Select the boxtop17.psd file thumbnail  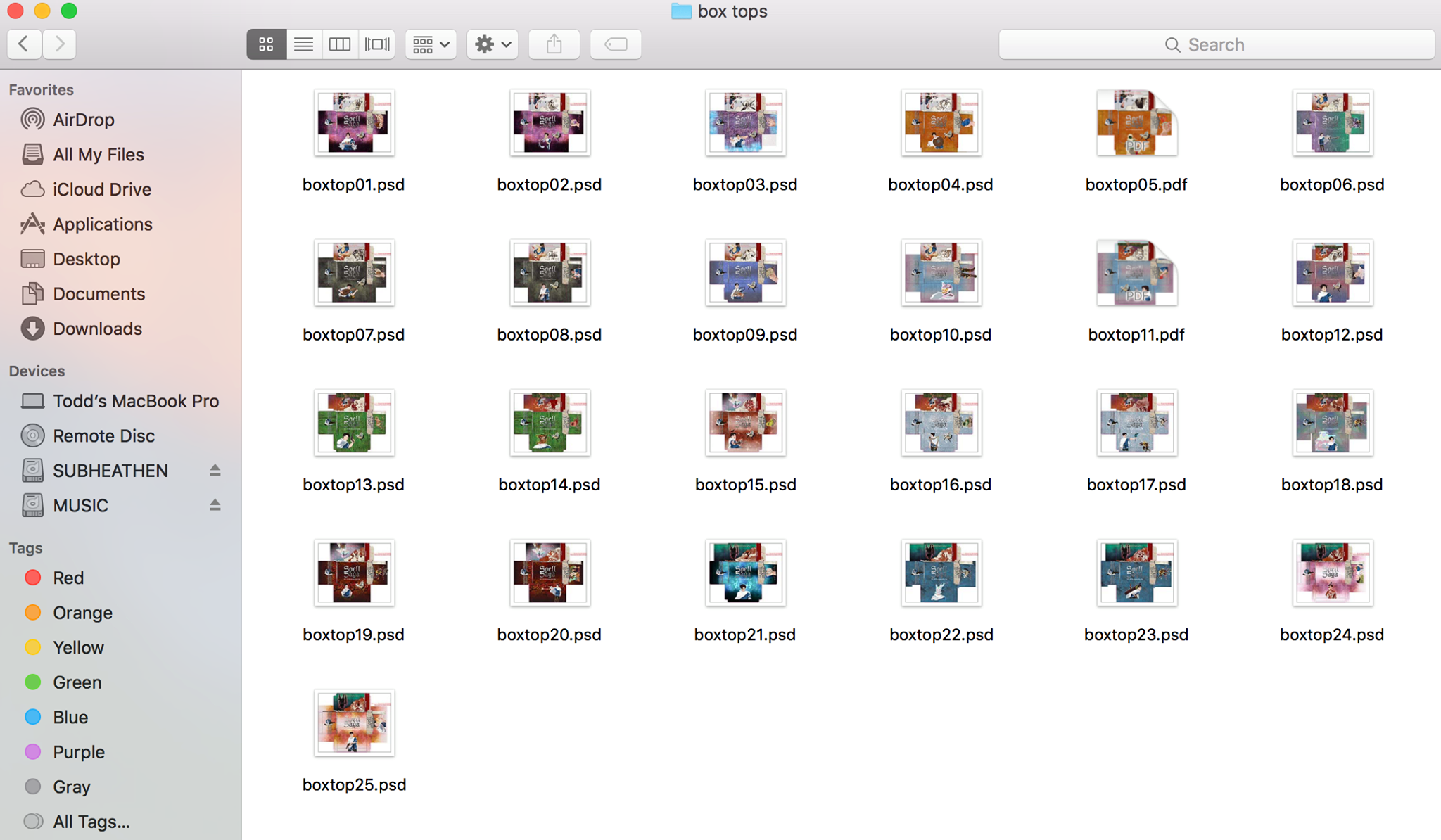coord(1136,422)
